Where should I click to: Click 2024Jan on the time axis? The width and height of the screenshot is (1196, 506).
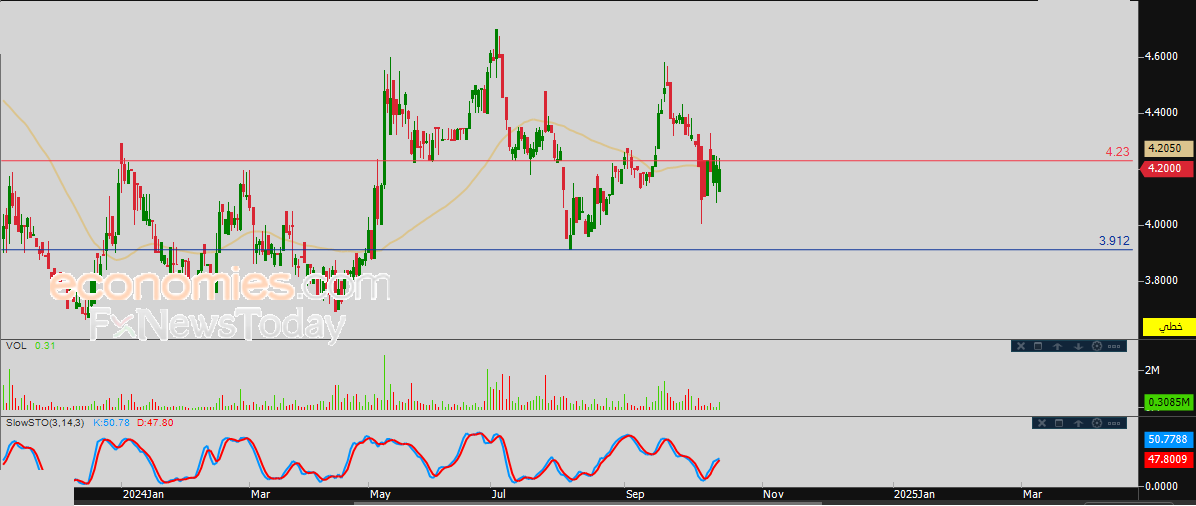pos(141,494)
